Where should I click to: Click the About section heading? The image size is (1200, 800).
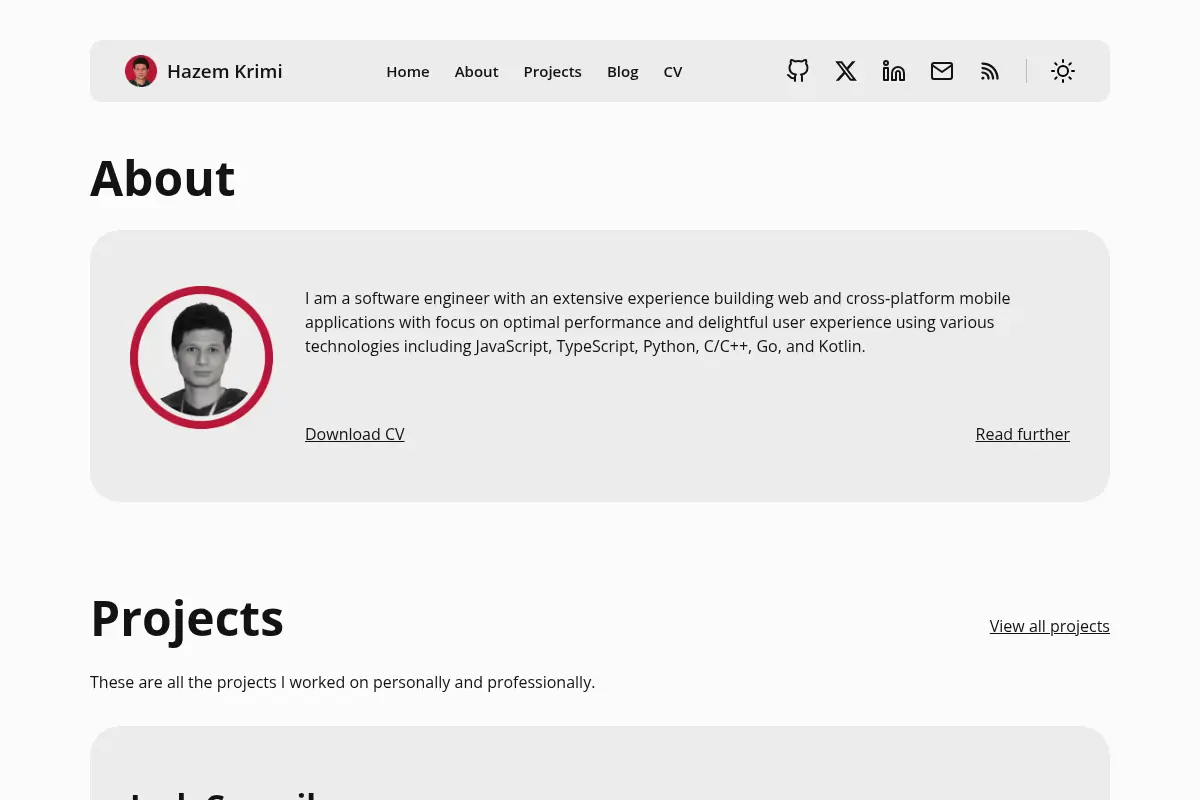(163, 178)
